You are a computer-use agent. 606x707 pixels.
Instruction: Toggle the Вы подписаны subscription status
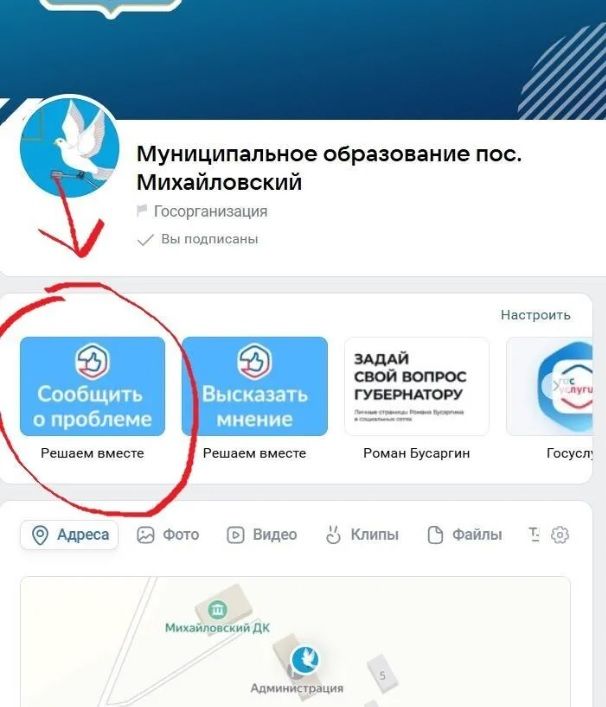[197, 239]
